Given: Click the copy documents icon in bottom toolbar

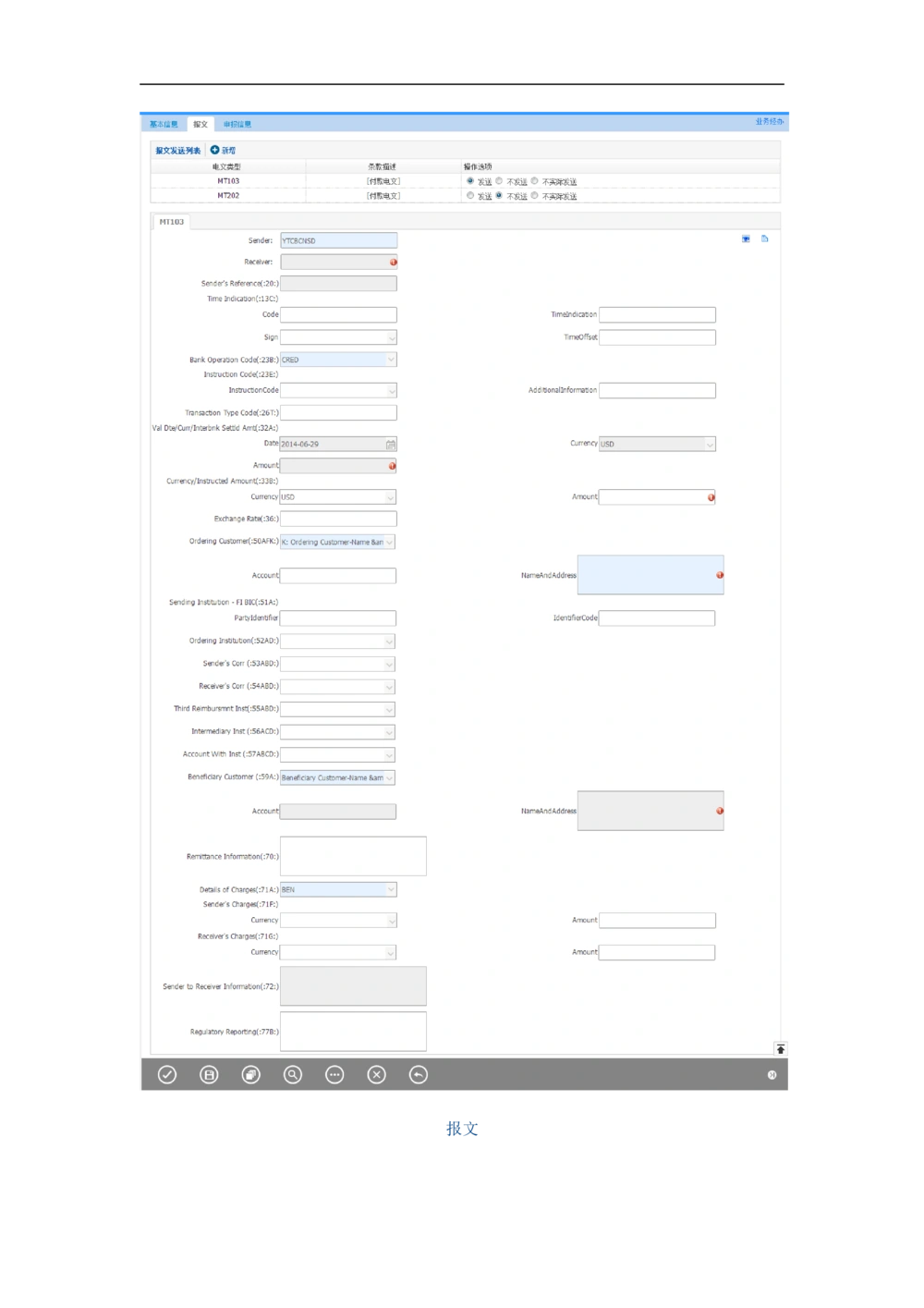Looking at the screenshot, I should (x=251, y=1074).
